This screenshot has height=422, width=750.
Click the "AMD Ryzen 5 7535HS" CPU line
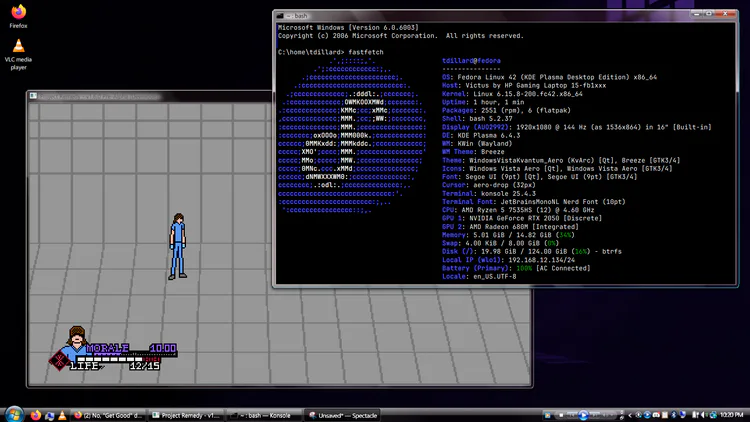(518, 210)
